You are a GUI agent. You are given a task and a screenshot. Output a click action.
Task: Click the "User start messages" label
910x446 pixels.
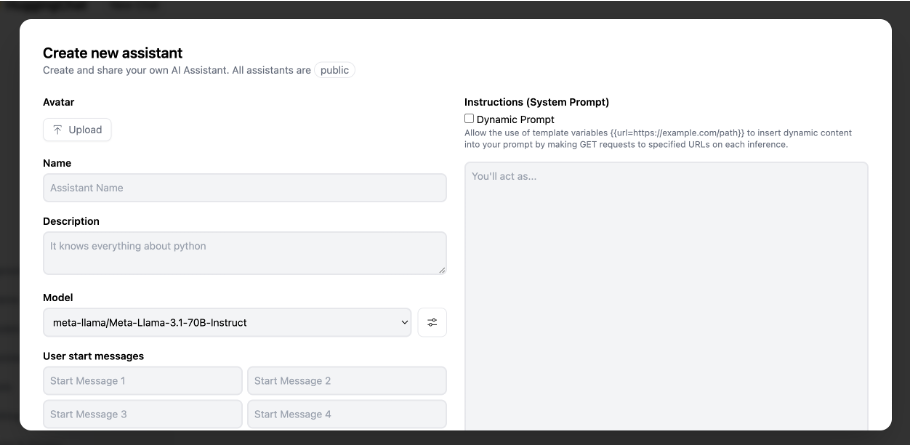pyautogui.click(x=93, y=356)
